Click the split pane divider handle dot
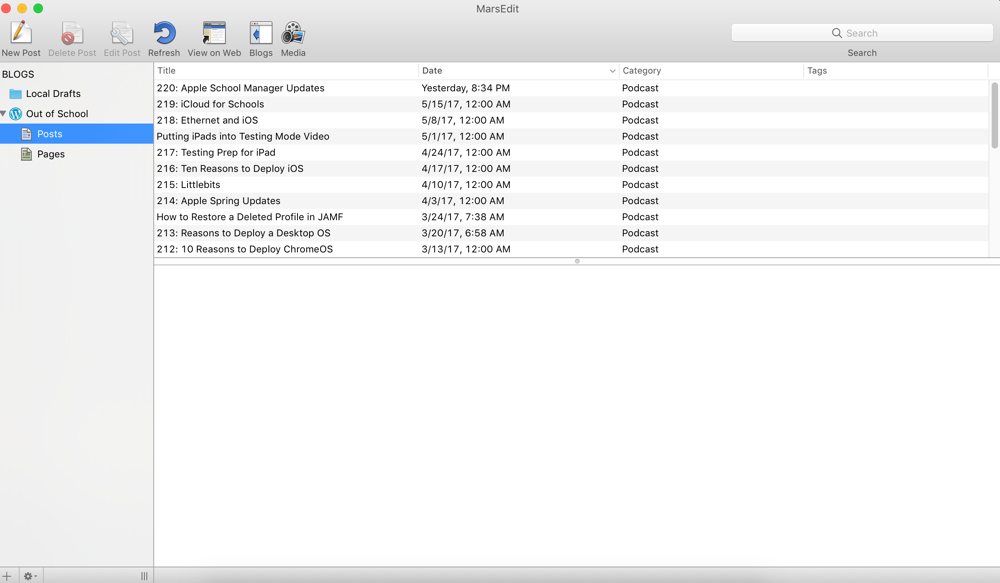The image size is (1000, 583). pos(577,261)
